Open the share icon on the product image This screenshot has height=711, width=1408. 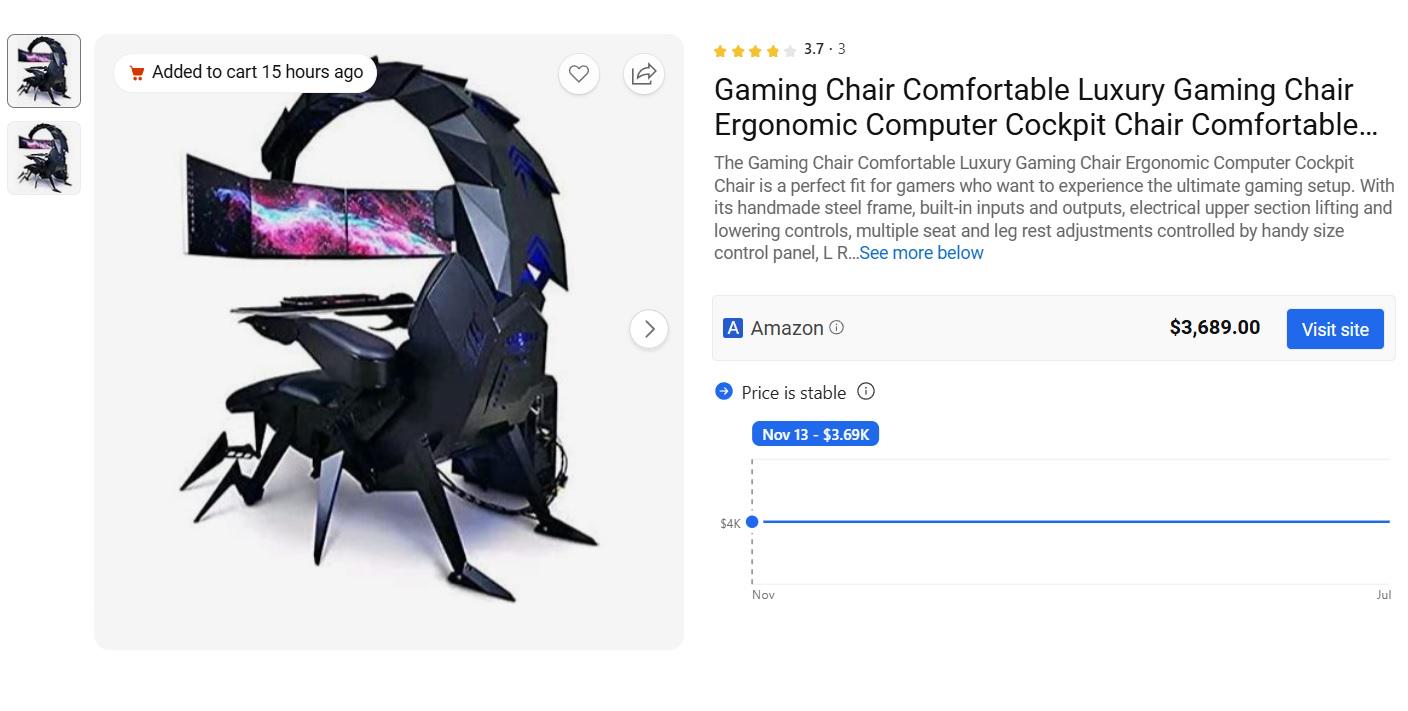pyautogui.click(x=644, y=74)
